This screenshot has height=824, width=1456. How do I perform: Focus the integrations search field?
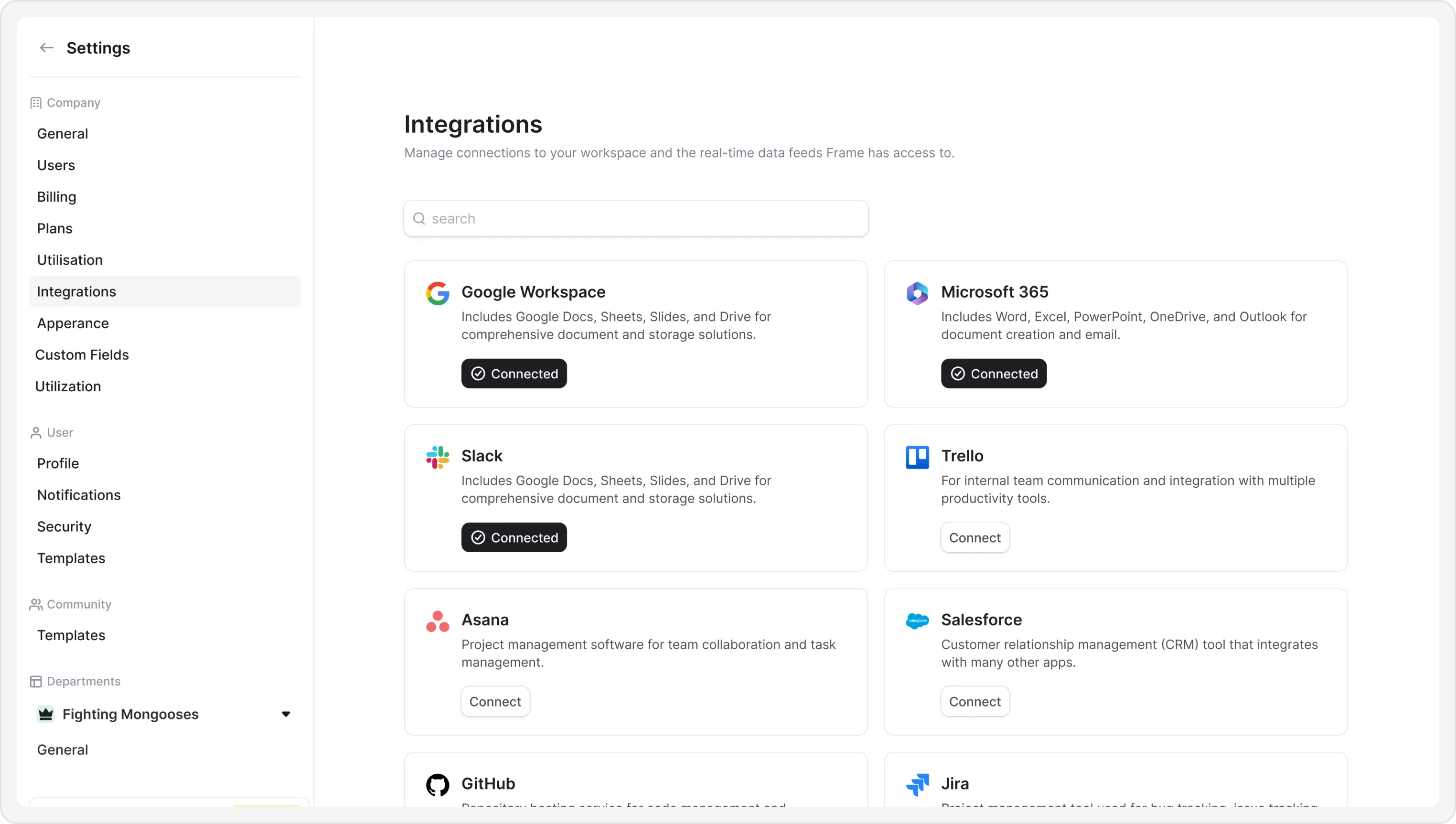[x=636, y=218]
